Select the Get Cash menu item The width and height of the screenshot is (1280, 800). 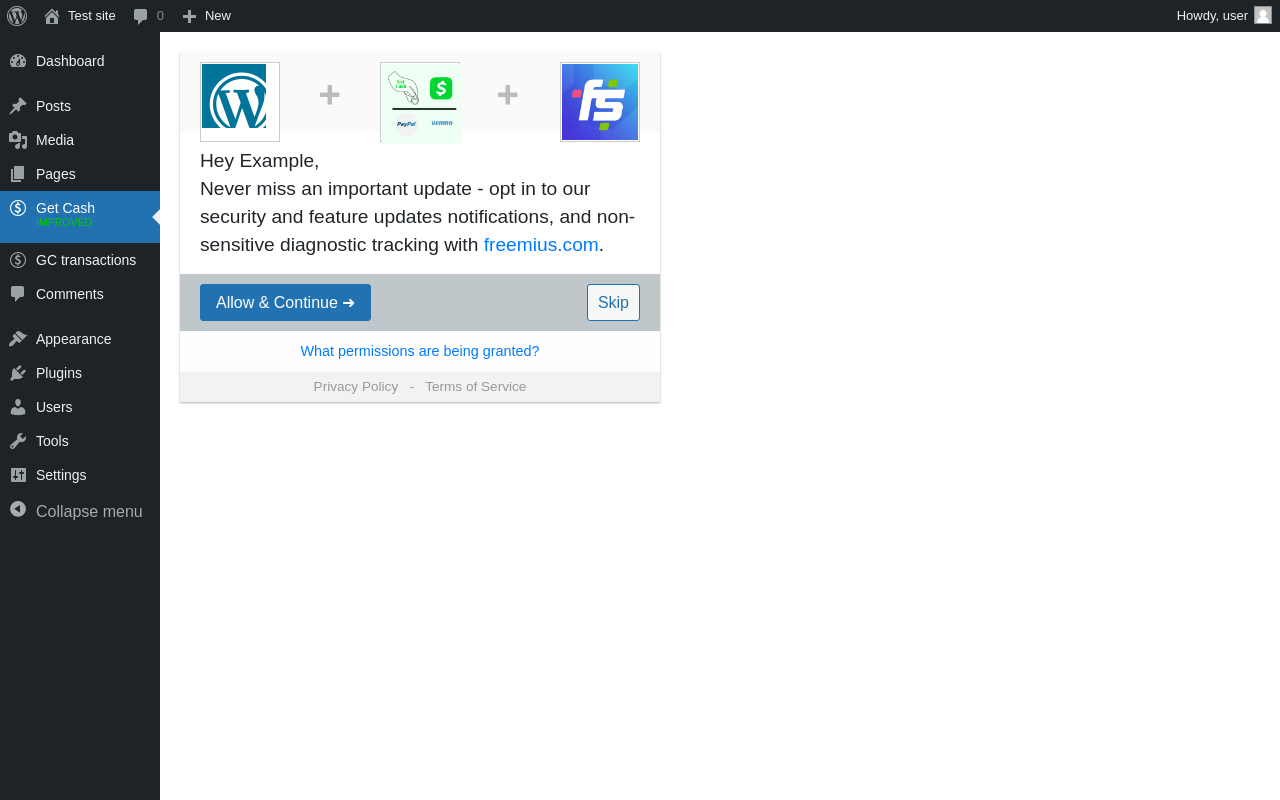[80, 217]
